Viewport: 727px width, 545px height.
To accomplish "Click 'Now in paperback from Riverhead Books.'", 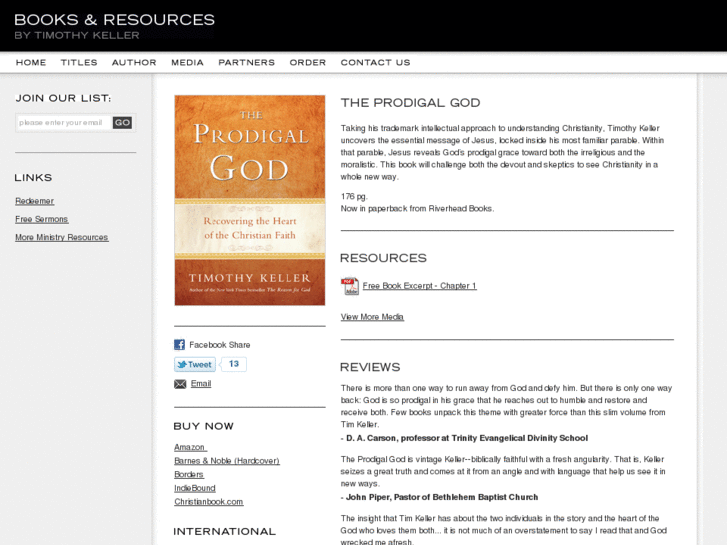I will click(x=417, y=209).
